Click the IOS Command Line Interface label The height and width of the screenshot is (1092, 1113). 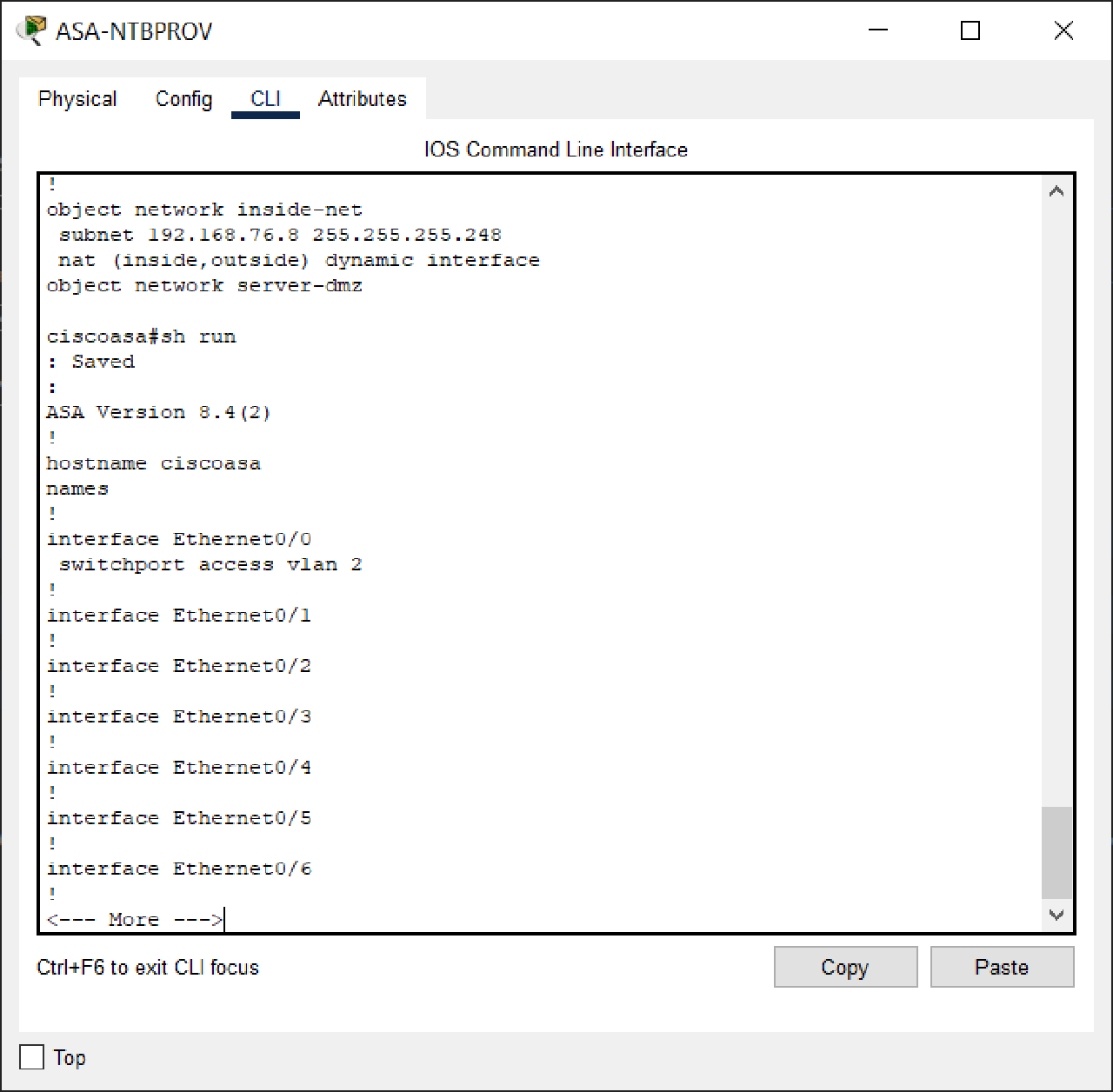pyautogui.click(x=554, y=149)
